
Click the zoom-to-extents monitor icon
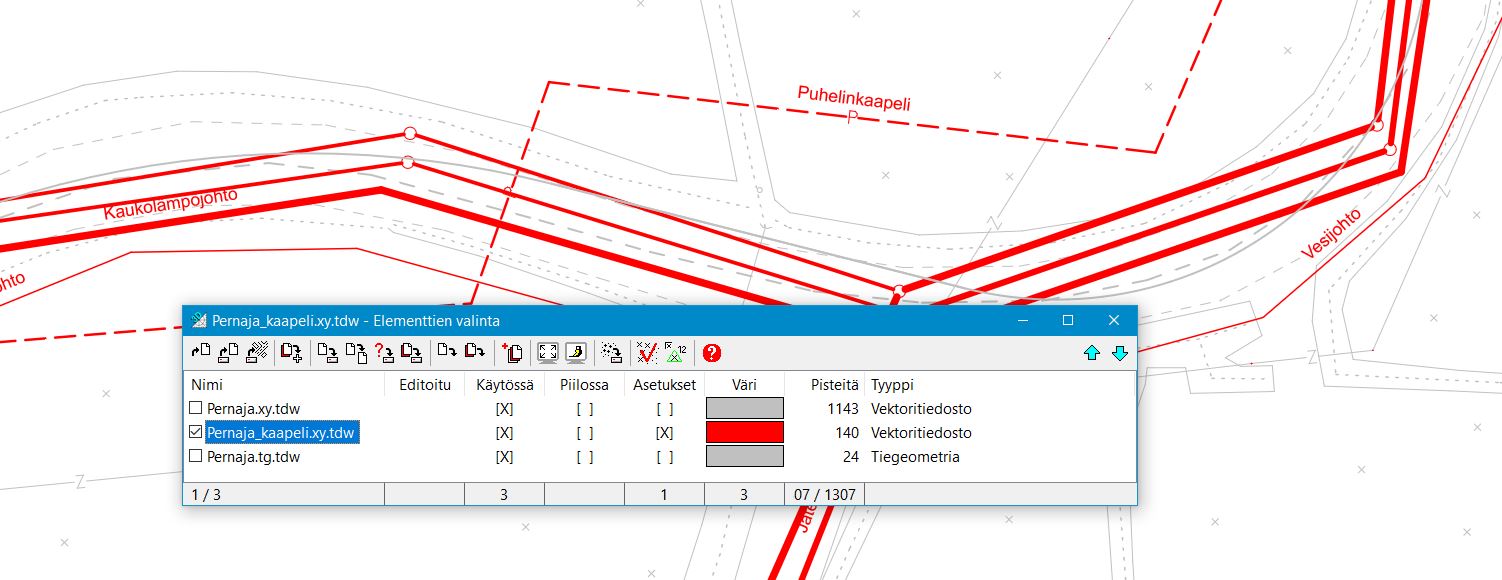(x=548, y=352)
